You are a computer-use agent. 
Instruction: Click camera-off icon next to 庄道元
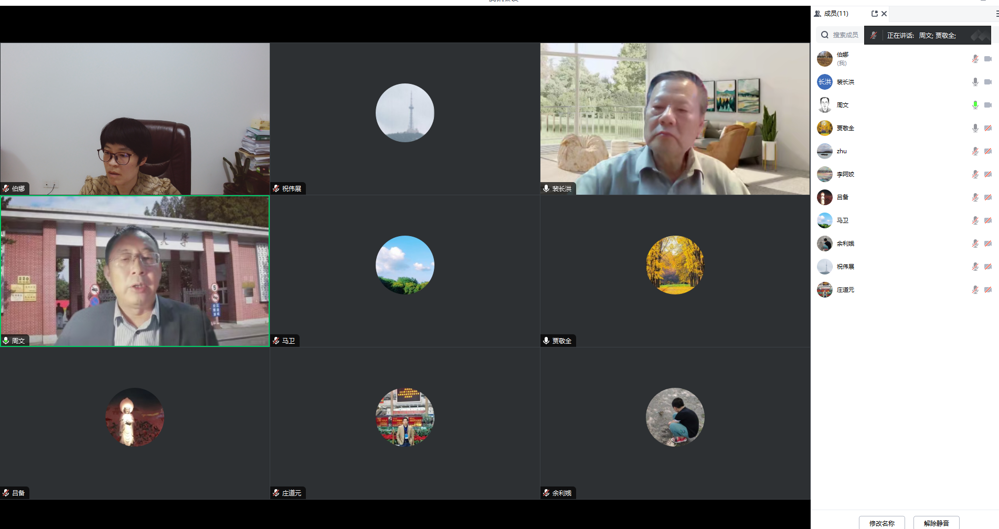[x=988, y=290]
